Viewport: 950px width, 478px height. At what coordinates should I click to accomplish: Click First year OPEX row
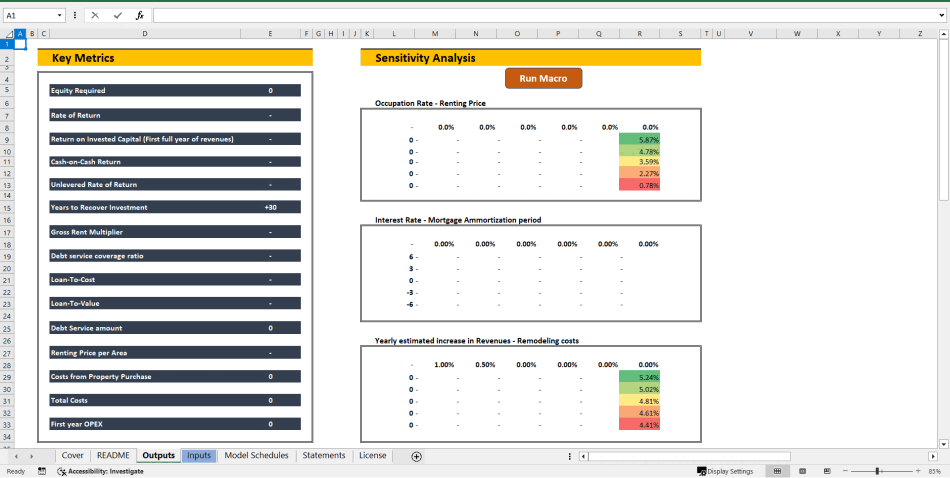[175, 424]
